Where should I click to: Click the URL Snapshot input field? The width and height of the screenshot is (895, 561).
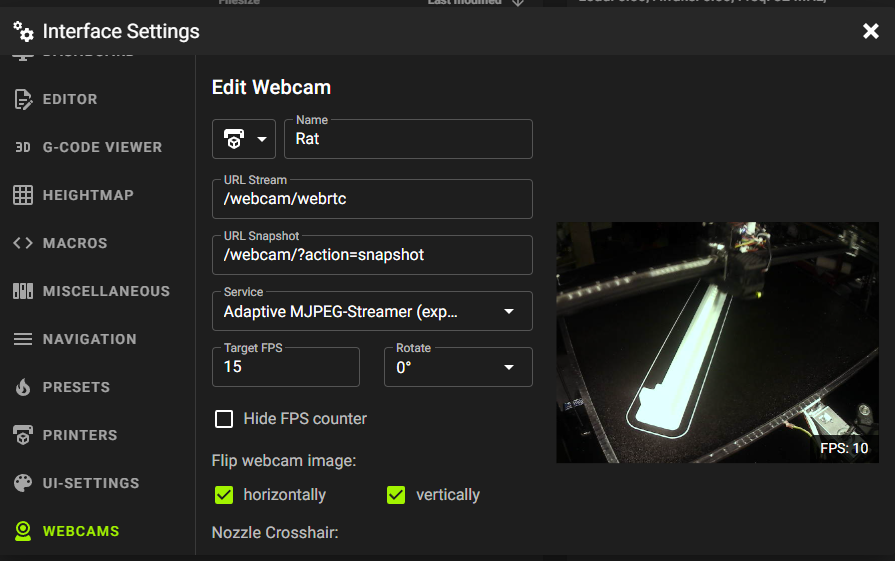click(x=372, y=255)
